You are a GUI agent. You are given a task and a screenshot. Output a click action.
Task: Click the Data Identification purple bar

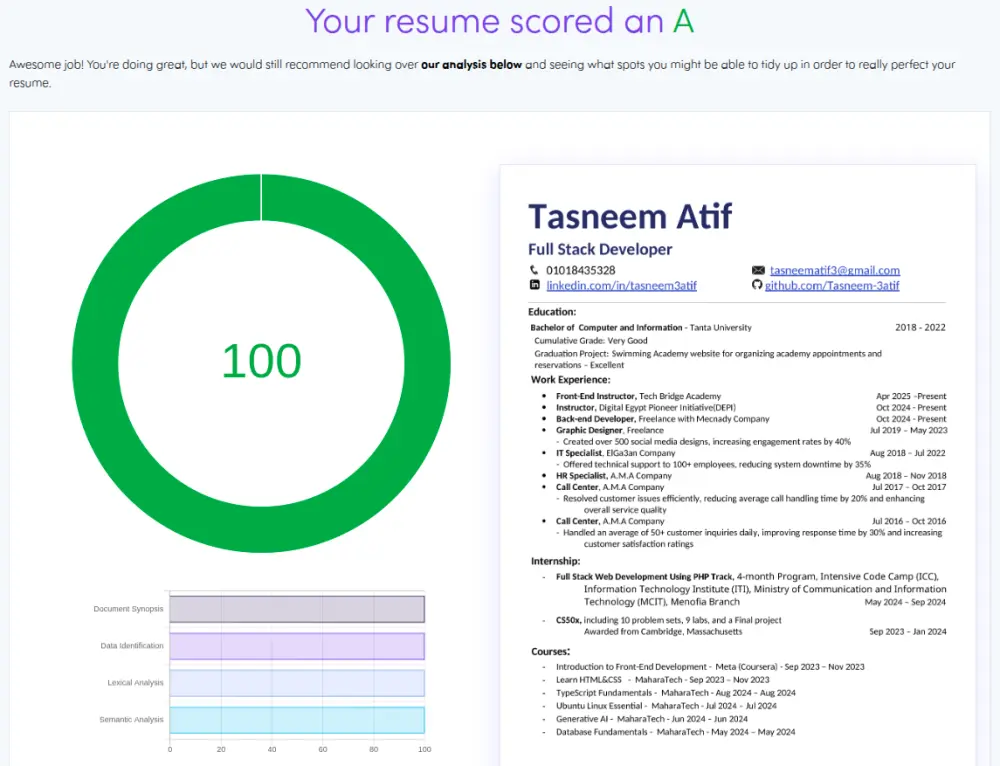297,645
